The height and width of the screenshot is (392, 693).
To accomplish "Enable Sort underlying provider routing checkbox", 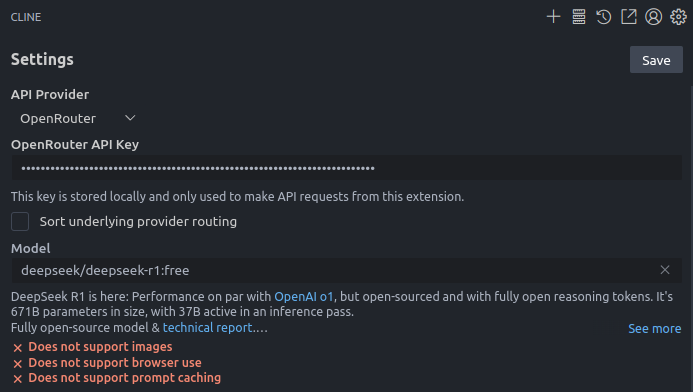I will pos(20,221).
